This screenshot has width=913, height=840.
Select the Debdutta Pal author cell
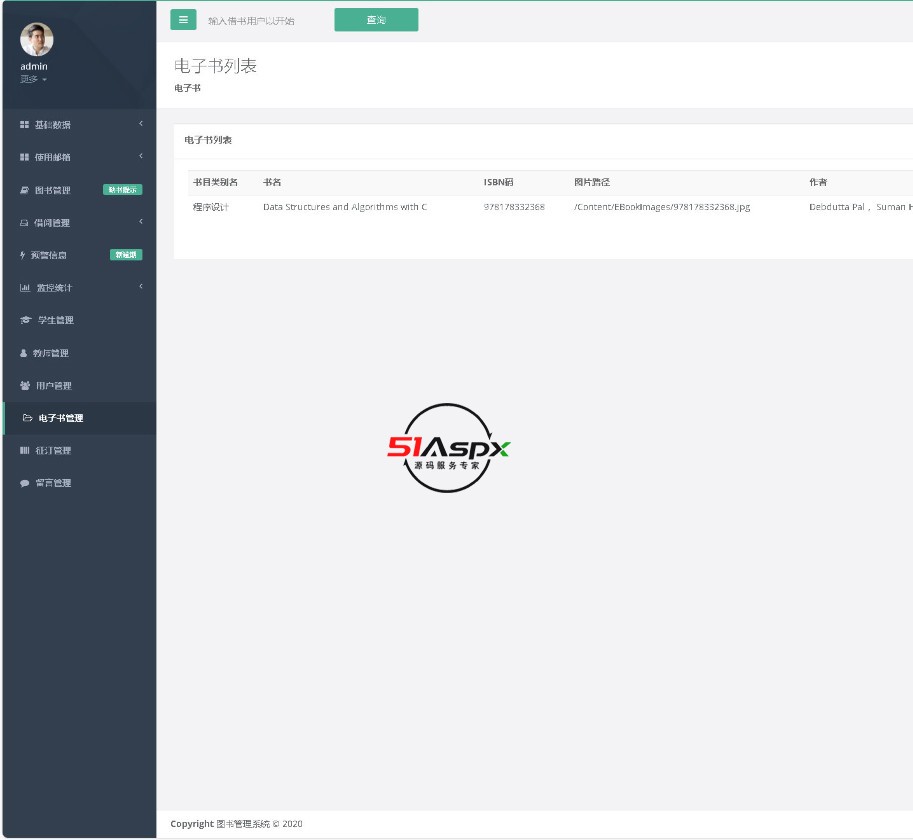click(861, 207)
